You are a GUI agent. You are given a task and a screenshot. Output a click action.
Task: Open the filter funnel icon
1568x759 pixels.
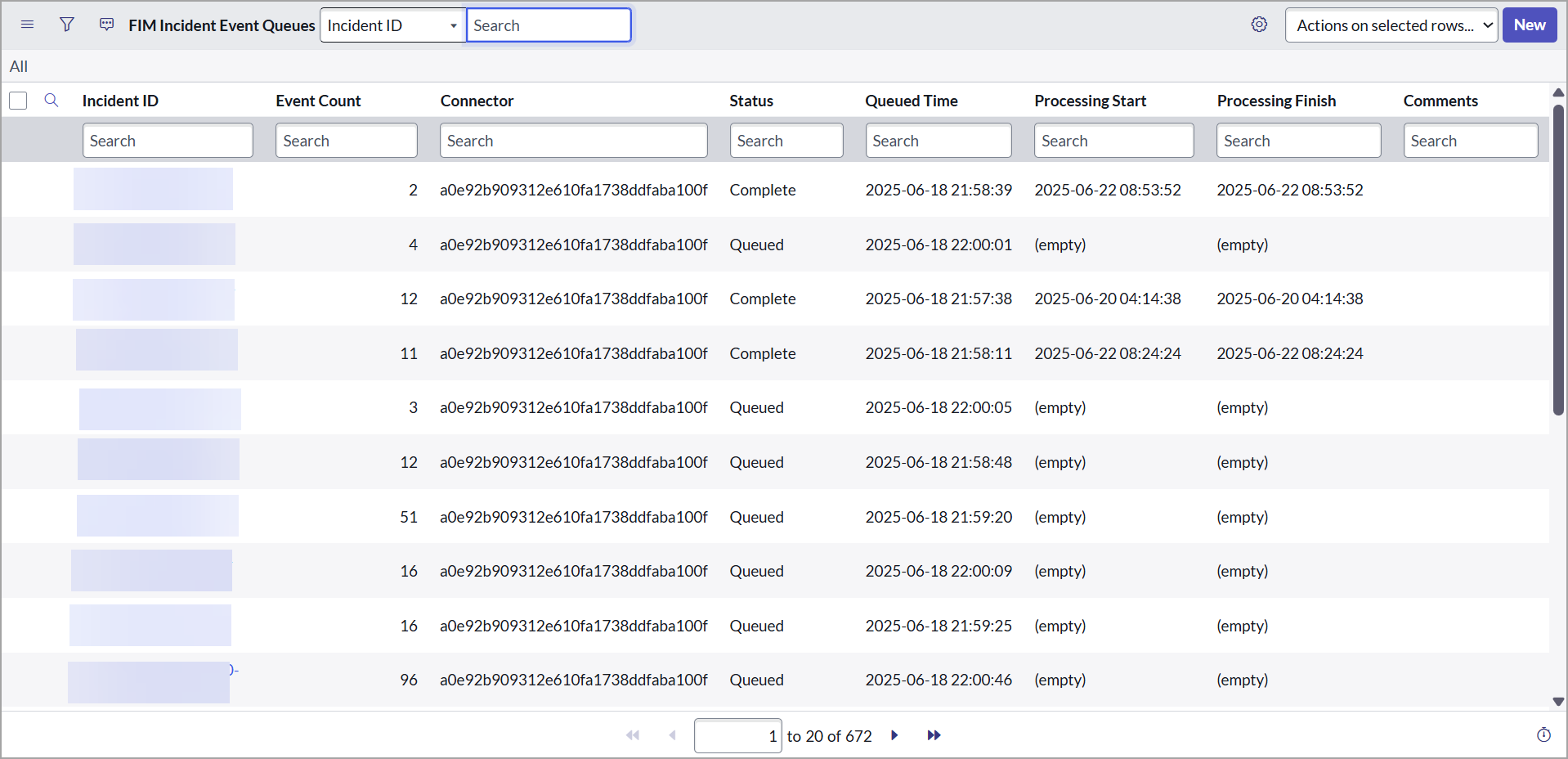(x=67, y=25)
